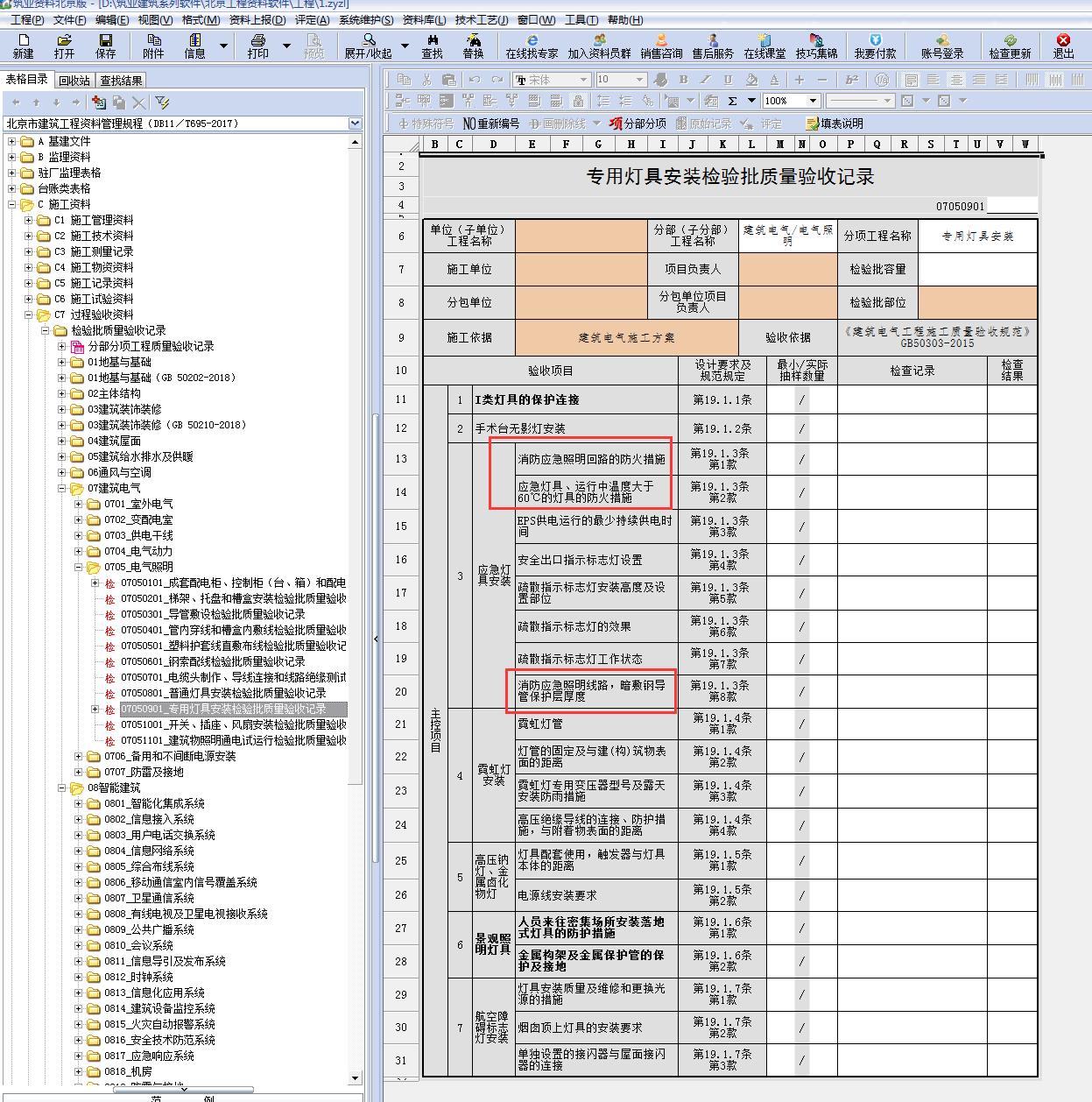
Task: Open 在线课堂 online classroom
Action: click(x=764, y=46)
